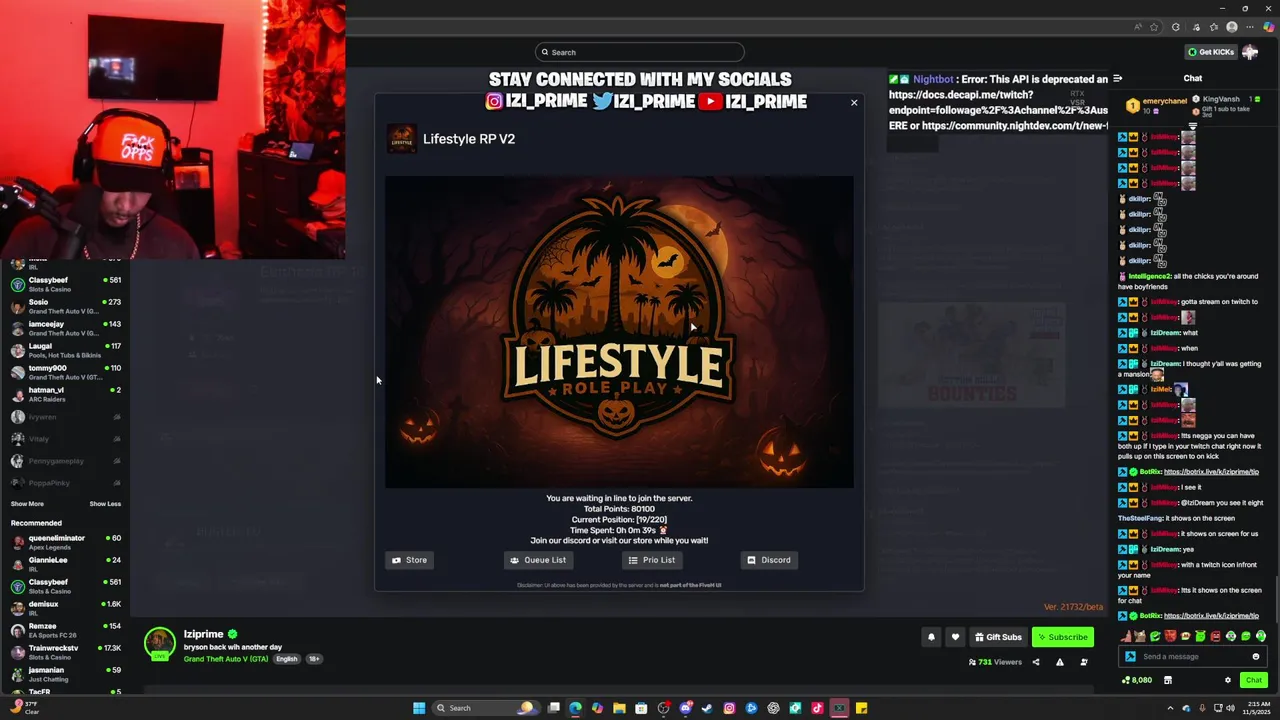Click the Grand Theft Auto V (GTA) category link
Viewport: 1280px width, 720px height.
226,659
